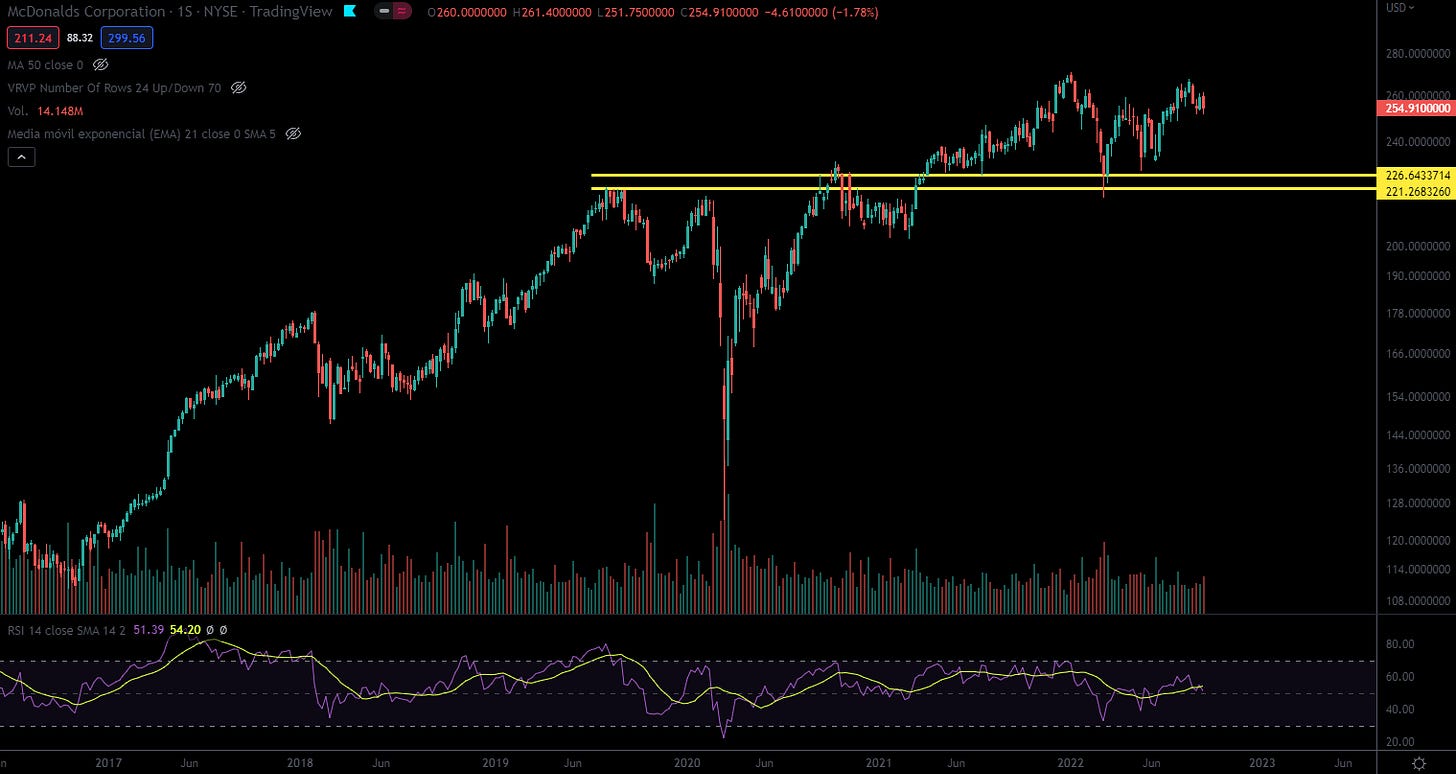Viewport: 1456px width, 774px height.
Task: Click the 80.00 RSI axis label
Action: (x=1400, y=644)
